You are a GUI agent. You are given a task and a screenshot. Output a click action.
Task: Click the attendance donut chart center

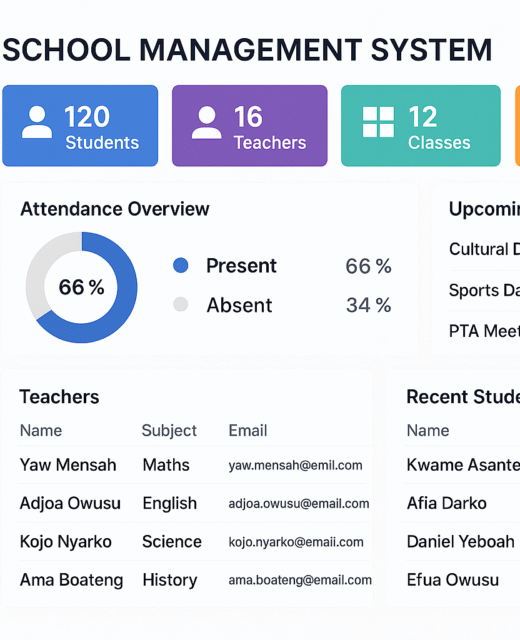coord(82,287)
